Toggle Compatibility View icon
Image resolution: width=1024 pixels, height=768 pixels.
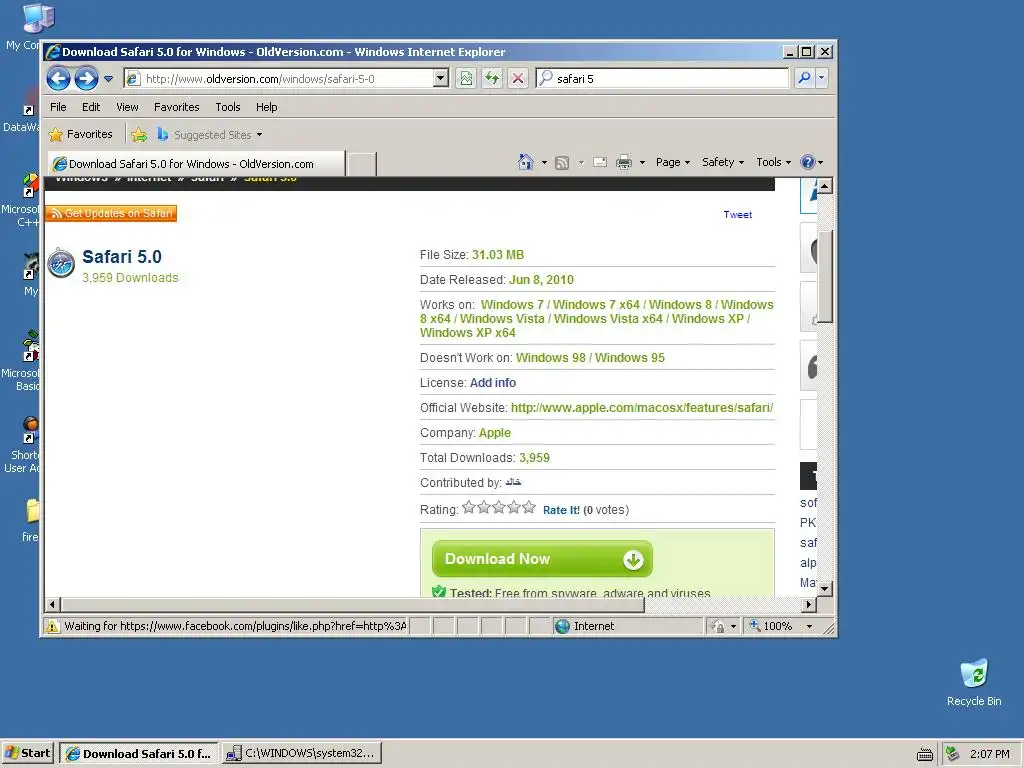coord(466,79)
